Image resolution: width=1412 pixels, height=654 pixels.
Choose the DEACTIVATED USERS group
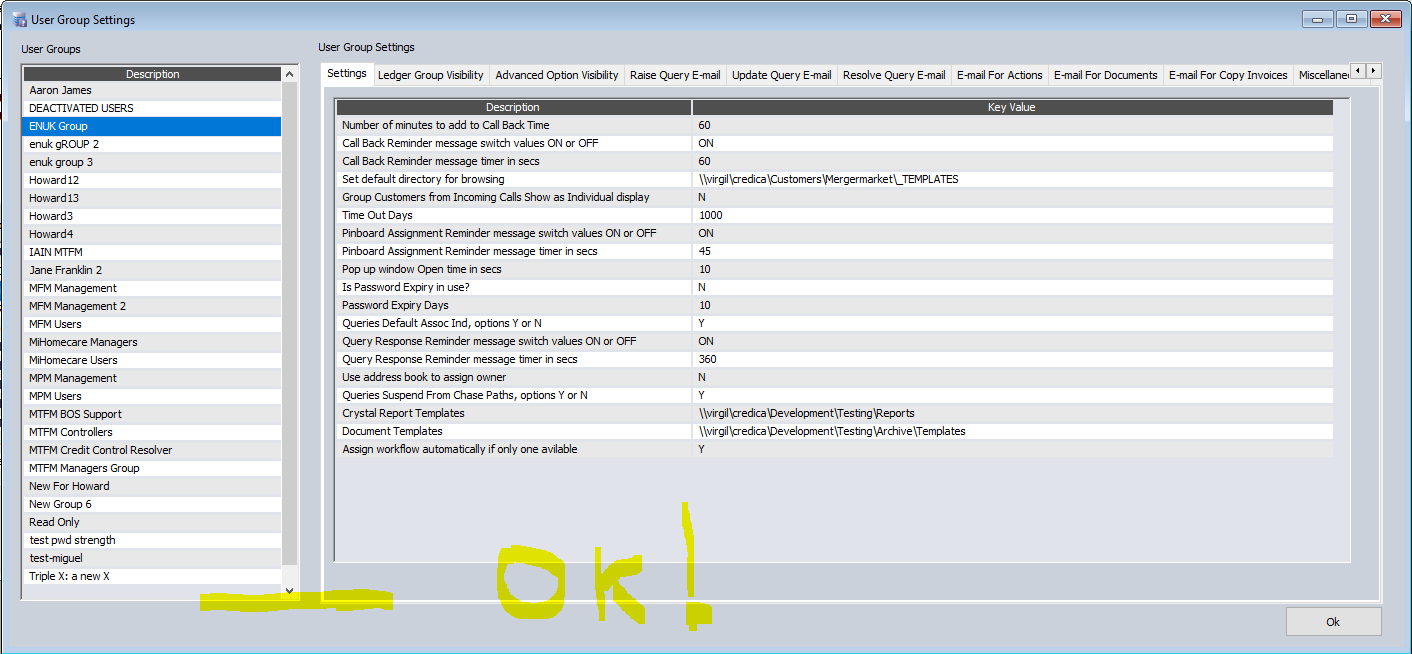81,108
